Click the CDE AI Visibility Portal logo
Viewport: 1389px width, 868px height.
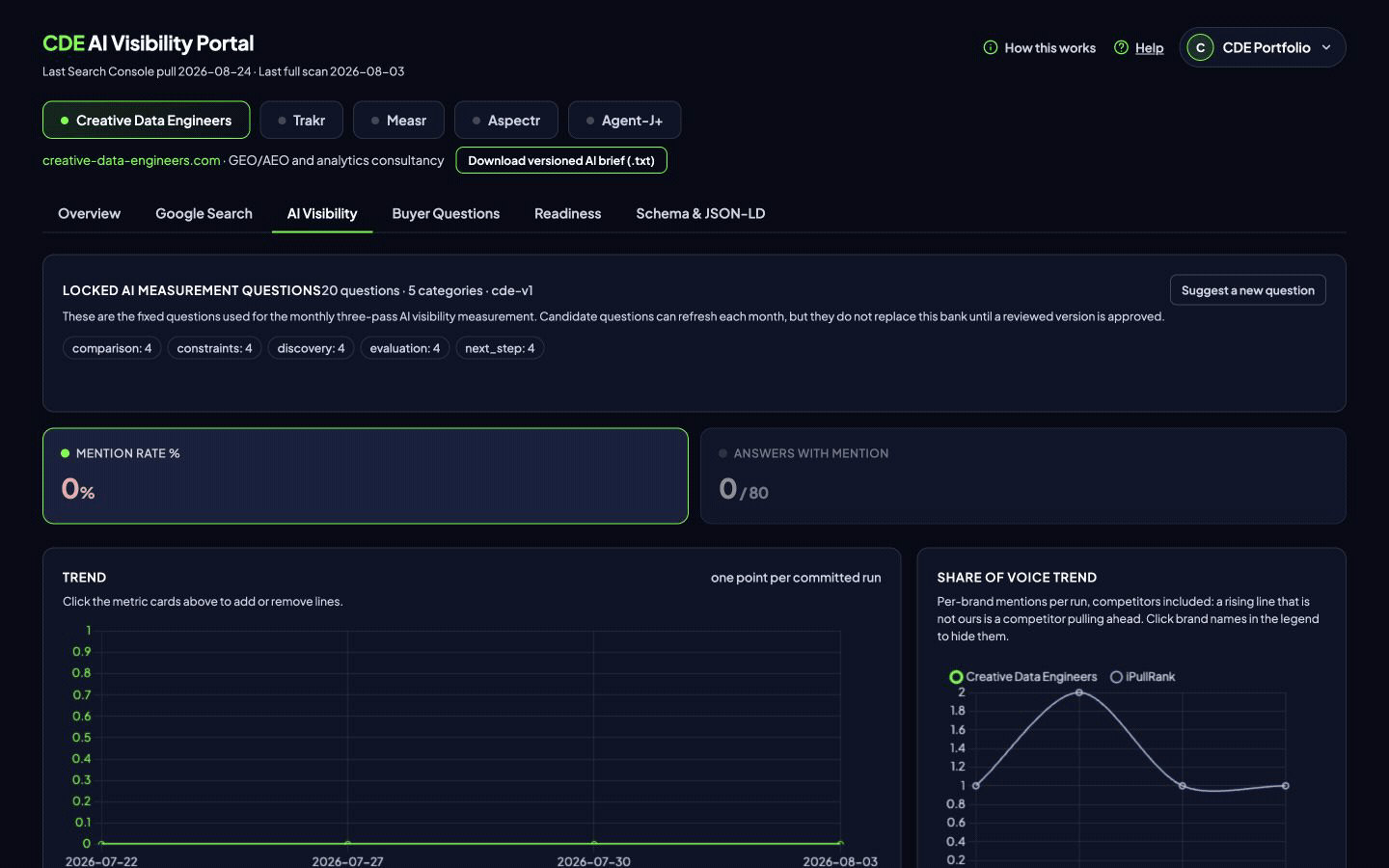(148, 43)
